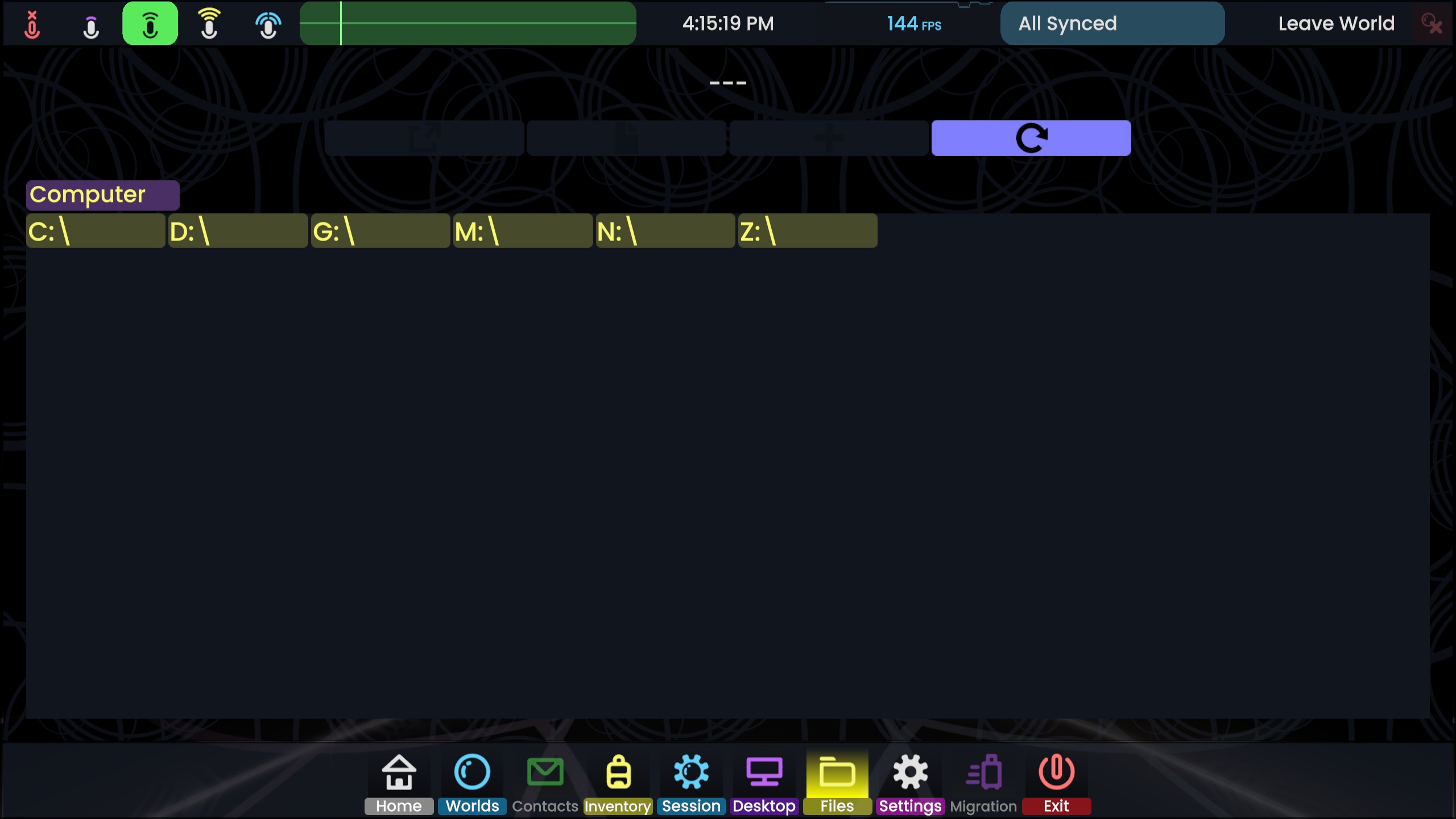Switch to whisper voice mode

[91, 24]
